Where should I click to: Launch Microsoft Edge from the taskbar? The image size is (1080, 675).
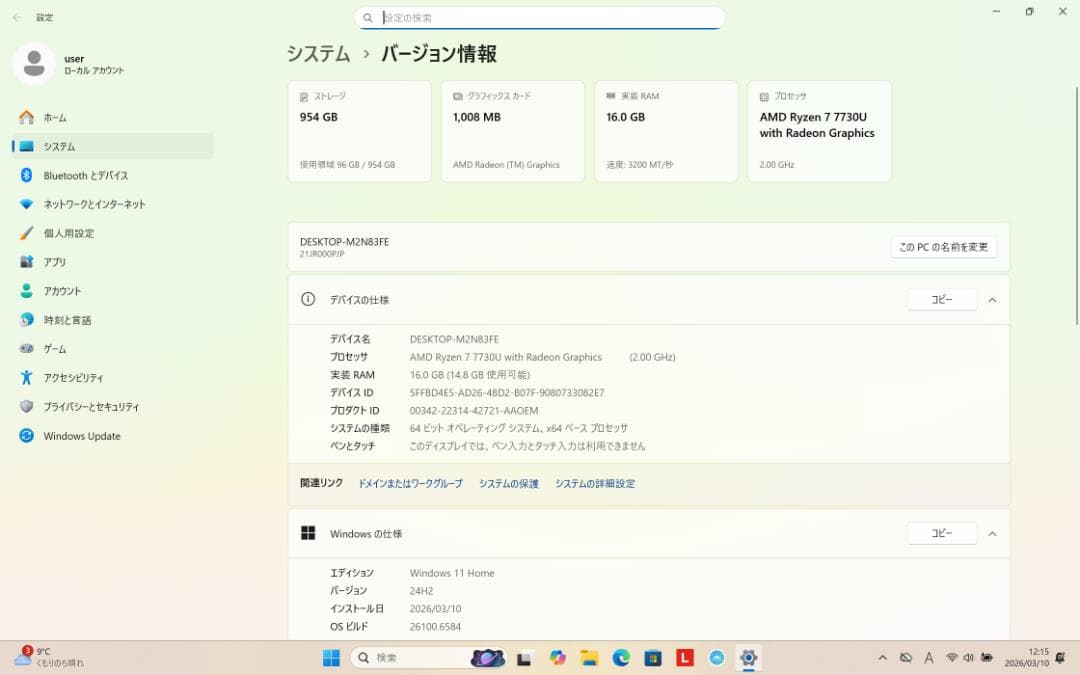pyautogui.click(x=622, y=658)
